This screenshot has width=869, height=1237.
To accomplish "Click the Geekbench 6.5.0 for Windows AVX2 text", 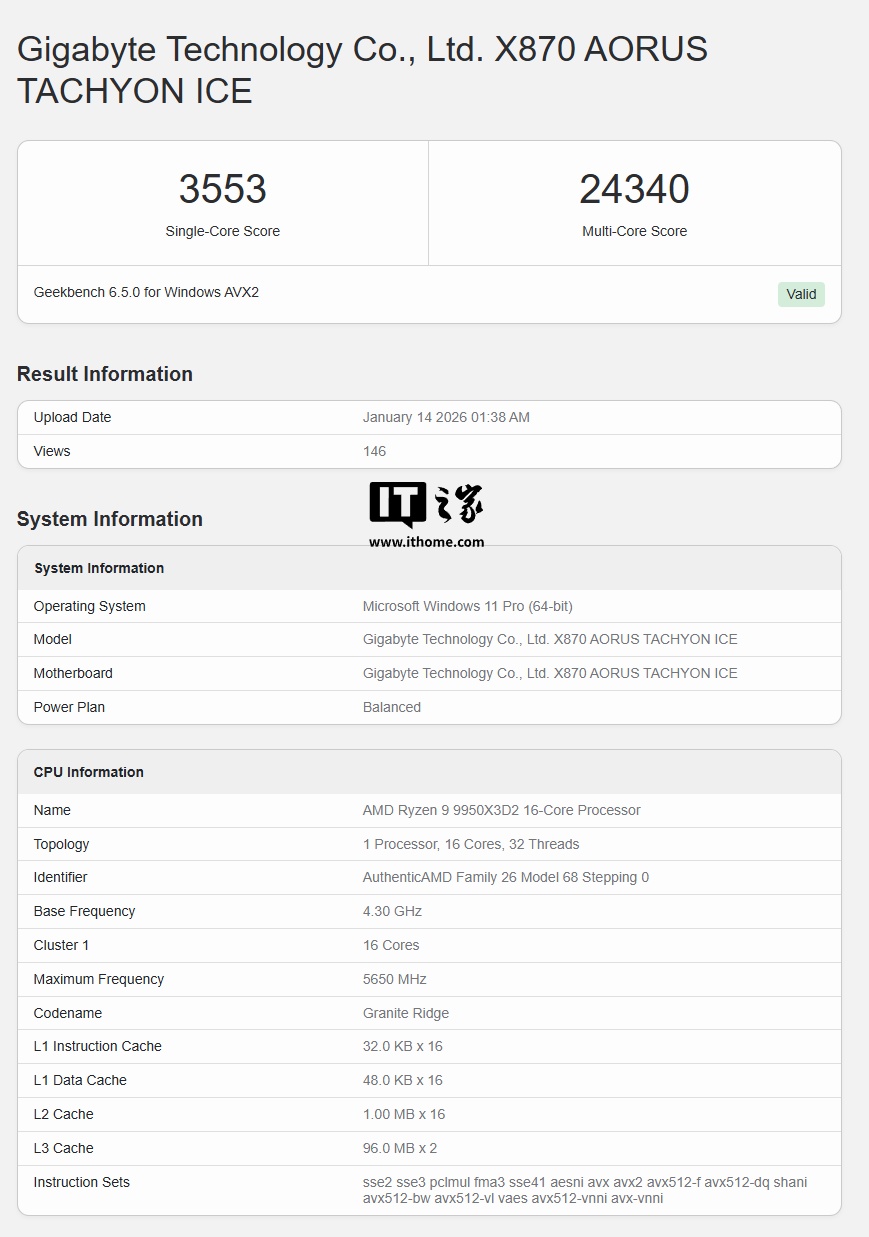I will [x=146, y=292].
